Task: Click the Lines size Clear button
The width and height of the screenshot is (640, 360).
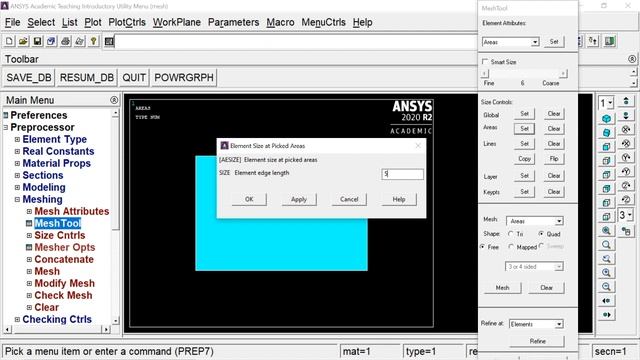Action: [554, 144]
